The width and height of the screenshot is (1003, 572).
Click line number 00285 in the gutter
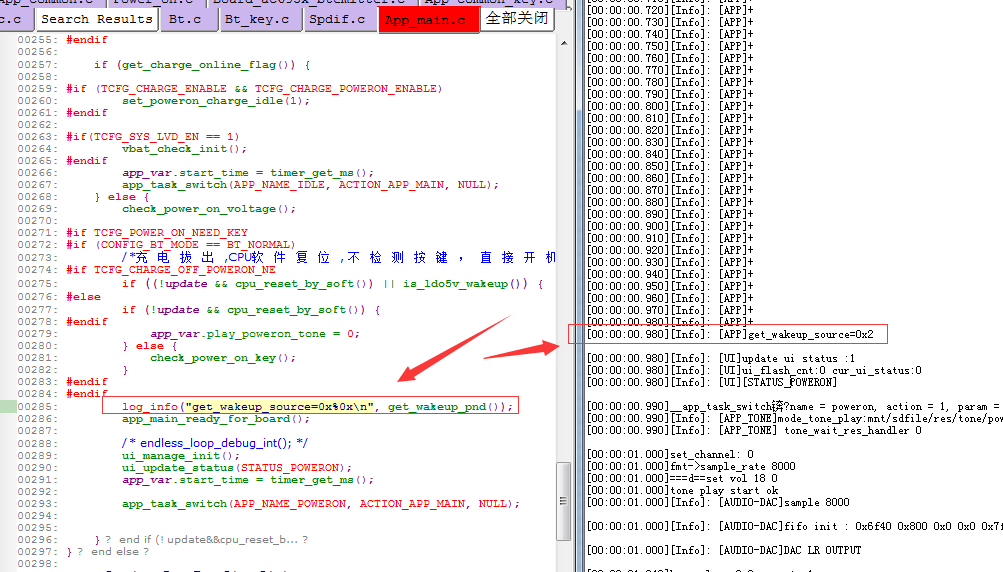37,406
